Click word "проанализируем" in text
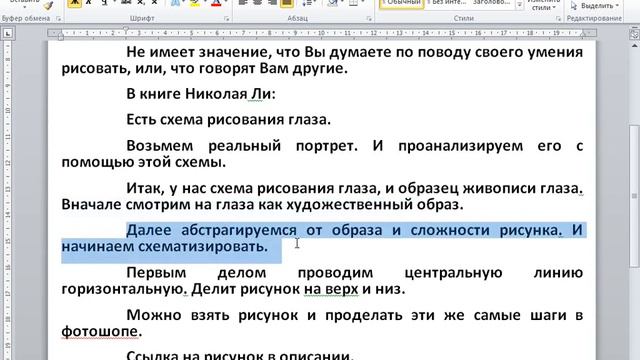The width and height of the screenshot is (640, 360). (460, 146)
